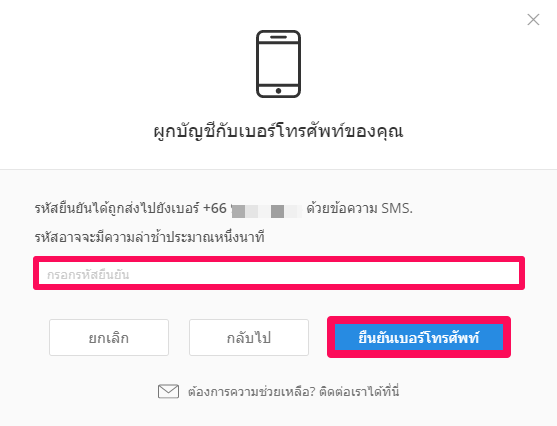Click the กรอกรหัสยืนยัน placeholder text

88,275
